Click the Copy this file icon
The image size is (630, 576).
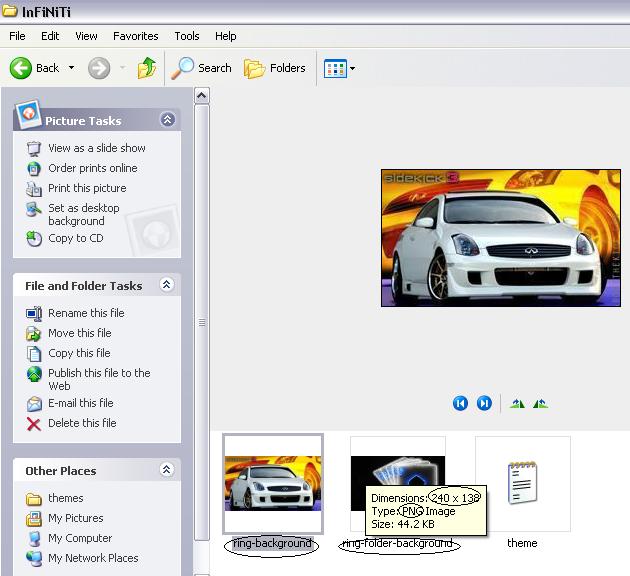(x=34, y=354)
